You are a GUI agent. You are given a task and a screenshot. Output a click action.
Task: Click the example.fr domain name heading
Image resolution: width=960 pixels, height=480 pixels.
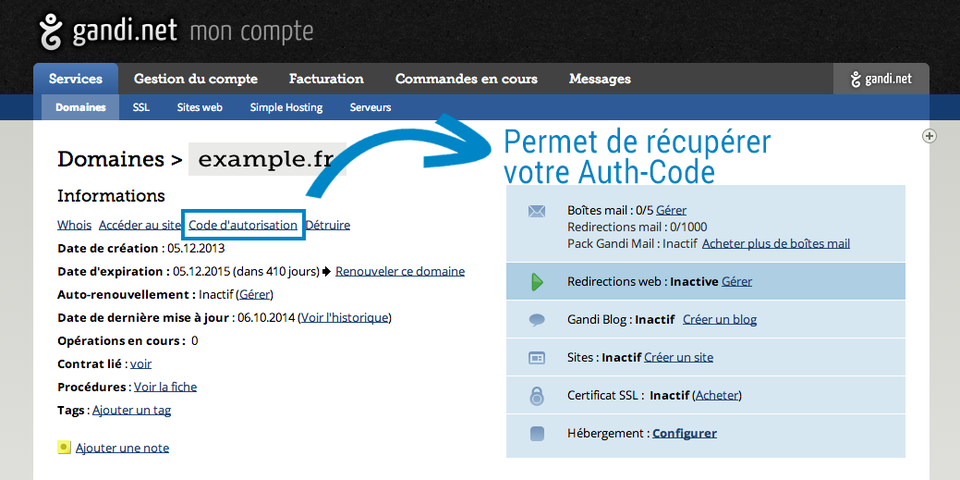[x=267, y=159]
